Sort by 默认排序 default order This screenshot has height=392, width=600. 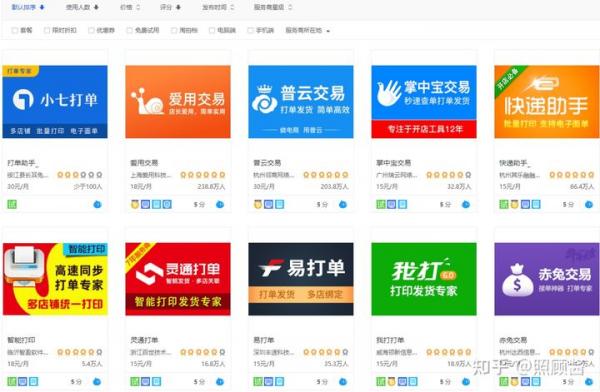(28, 7)
